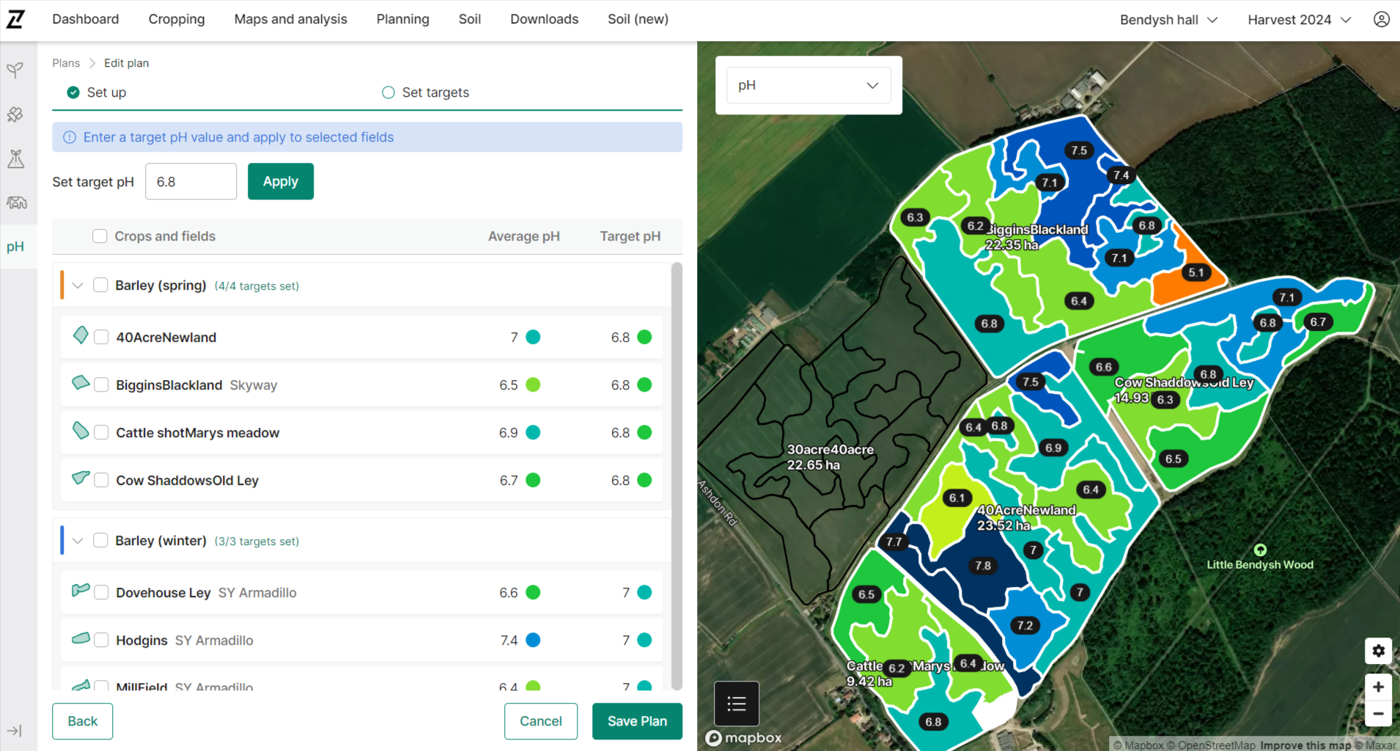Click the OpenStreetMap attribution link
Viewport: 1400px width, 751px height.
pyautogui.click(x=1211, y=745)
